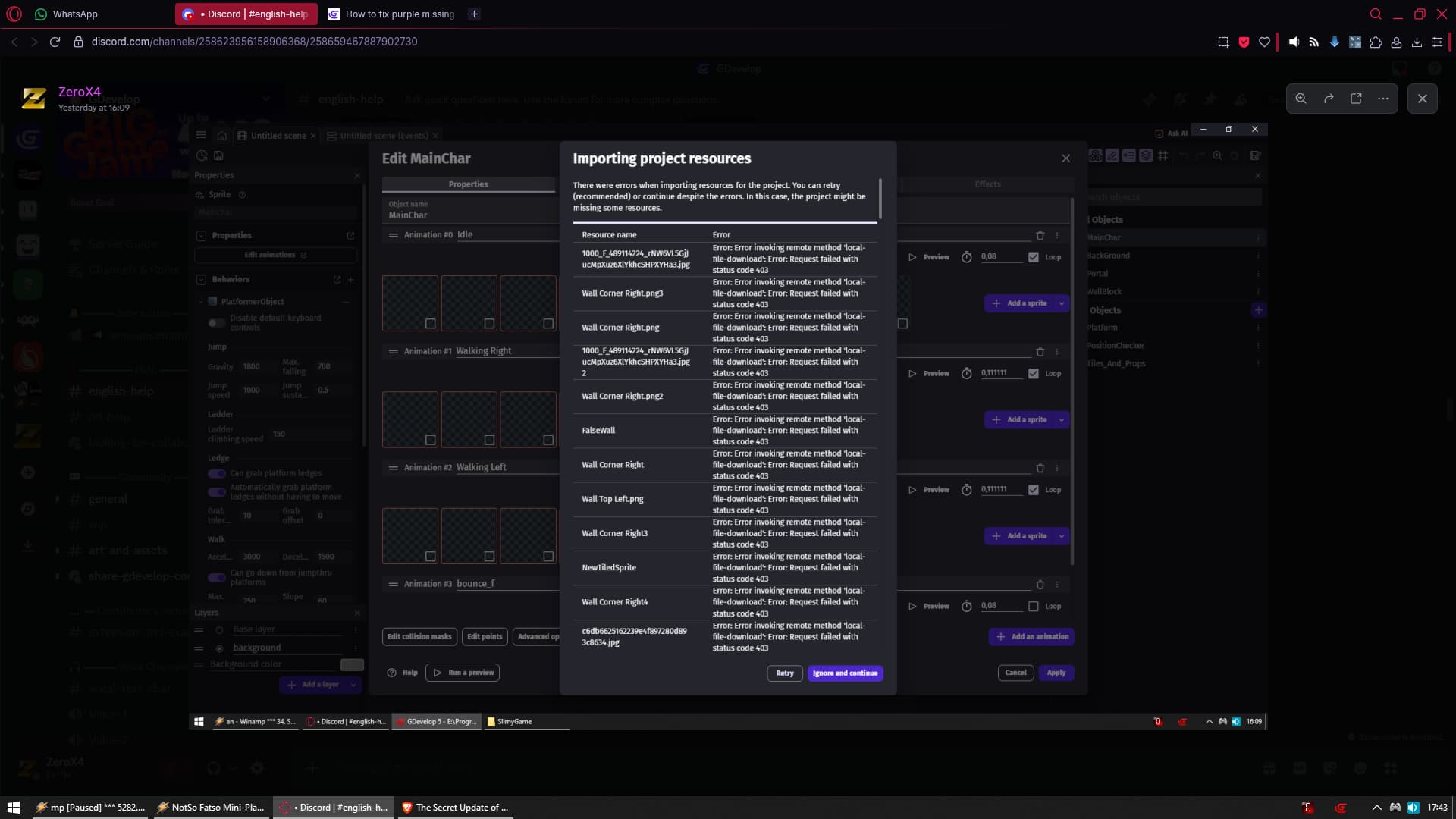Reload the page with refresh icon
The width and height of the screenshot is (1456, 819).
[x=55, y=42]
